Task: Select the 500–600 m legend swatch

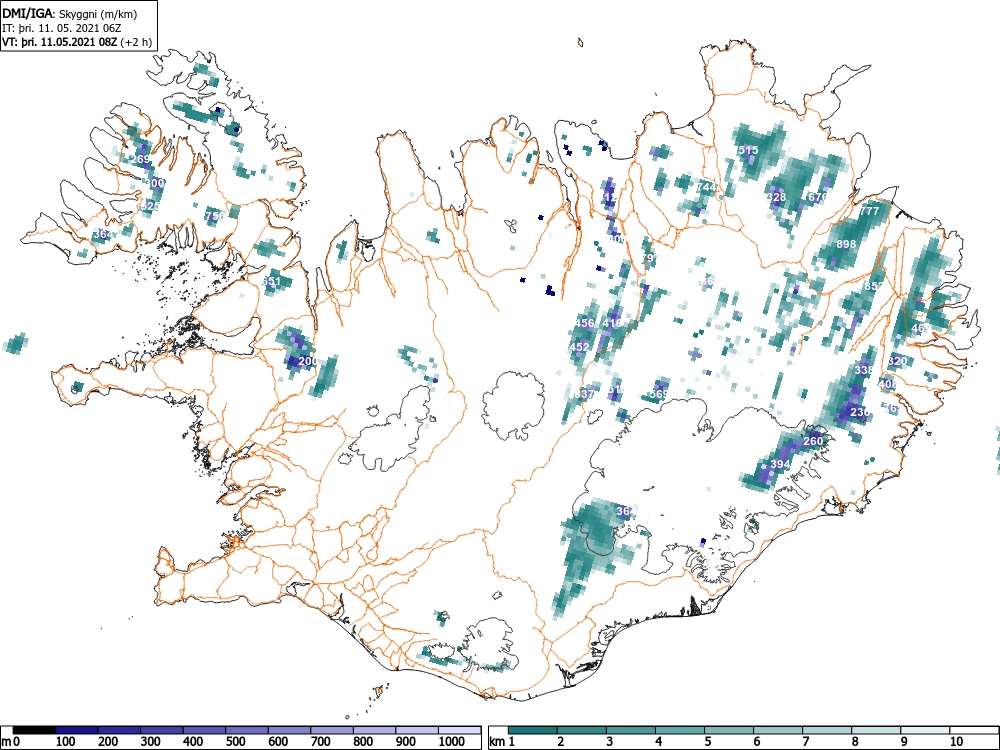Action: [x=247, y=730]
